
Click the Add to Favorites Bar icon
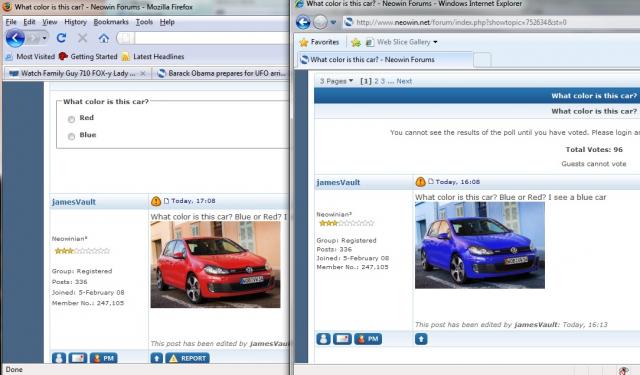coord(356,42)
